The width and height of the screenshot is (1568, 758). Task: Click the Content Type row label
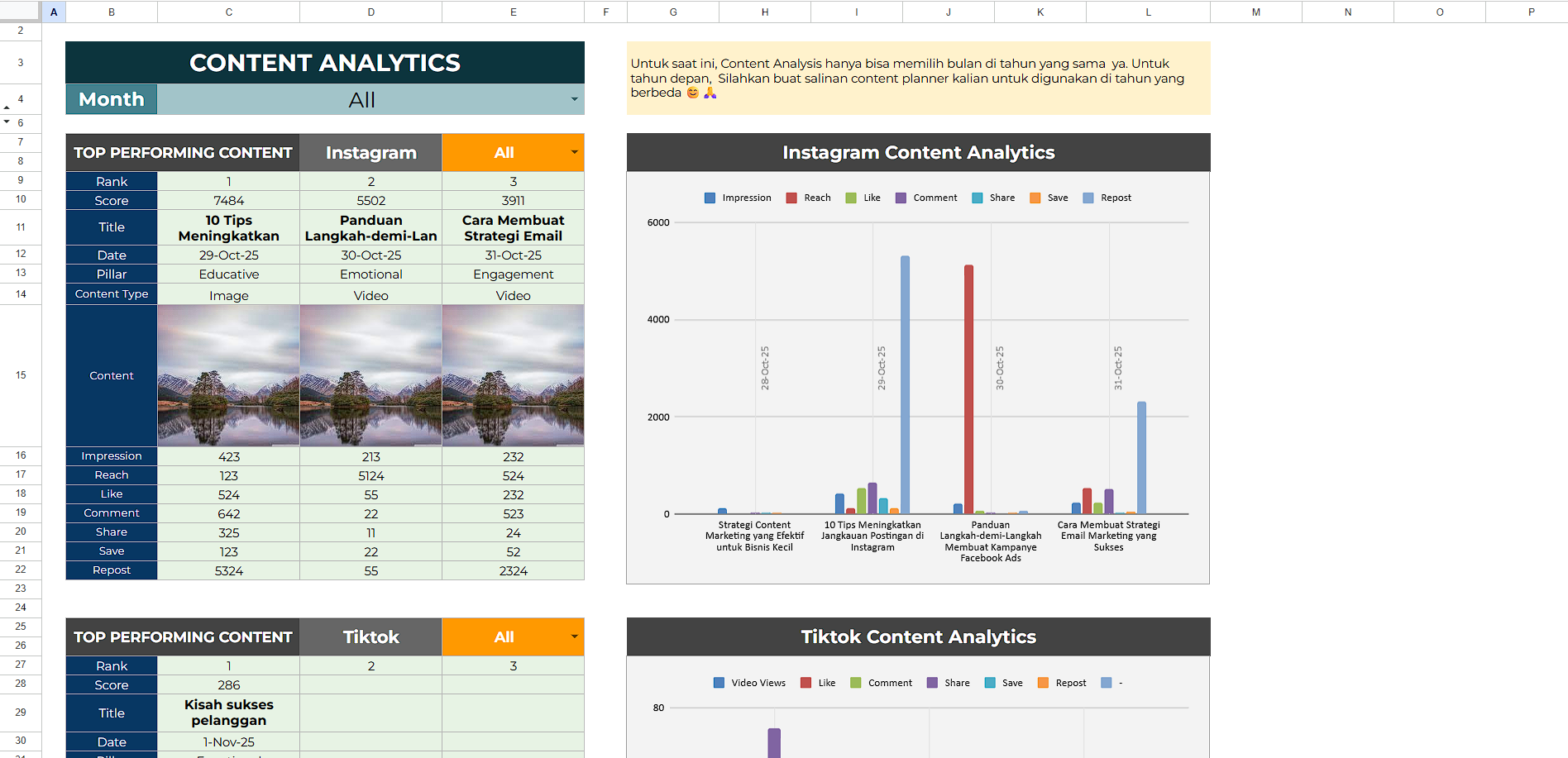click(x=112, y=294)
